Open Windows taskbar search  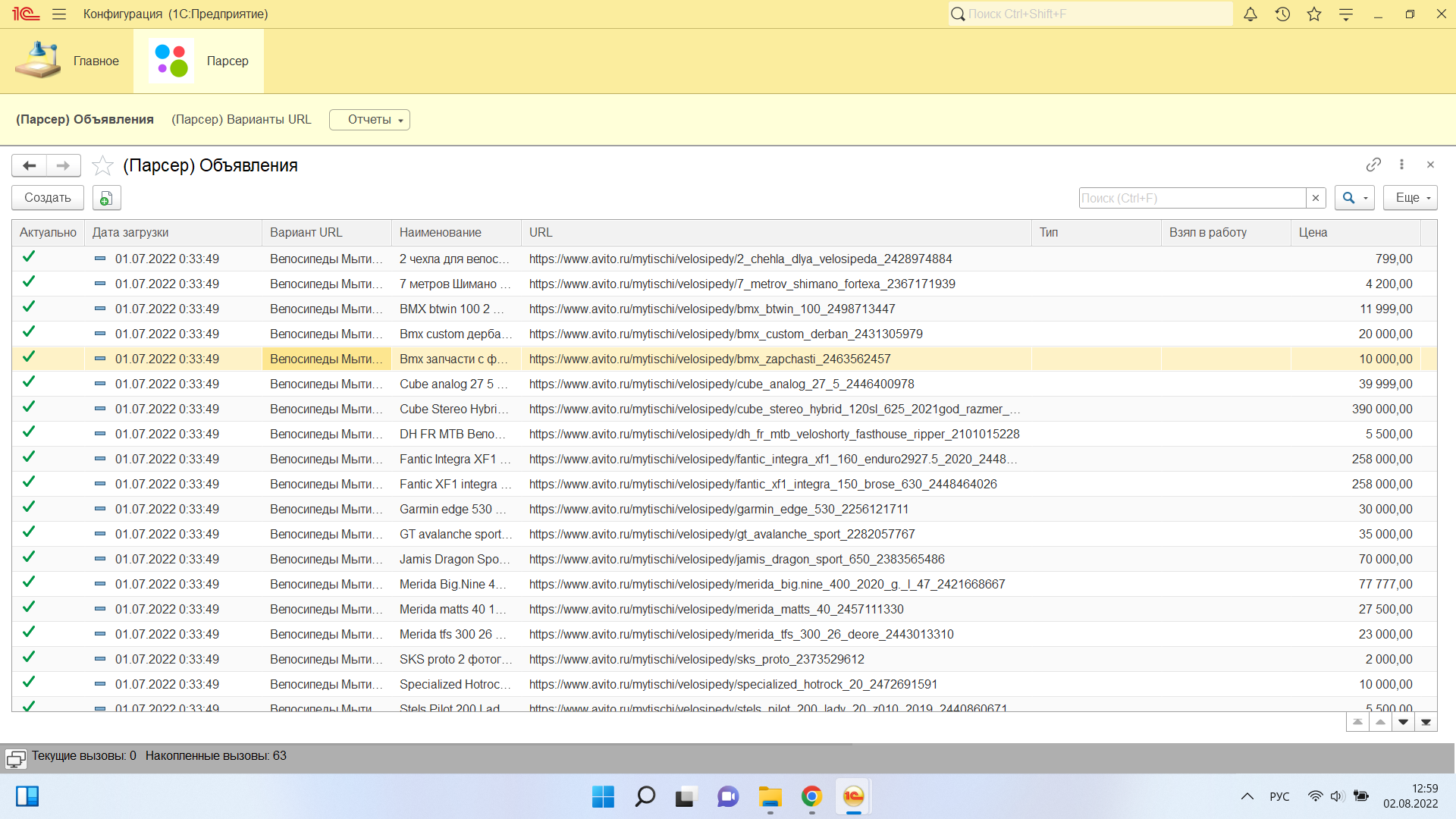pos(645,796)
